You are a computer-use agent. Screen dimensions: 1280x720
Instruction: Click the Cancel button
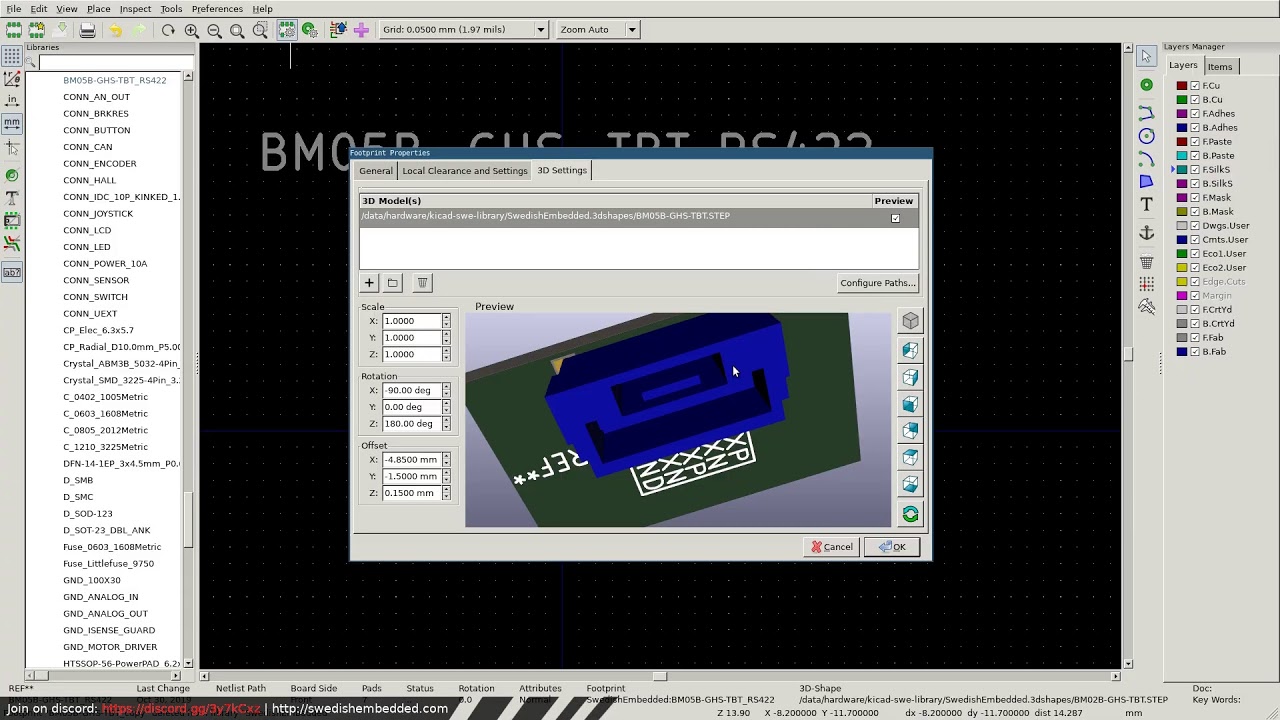[831, 547]
